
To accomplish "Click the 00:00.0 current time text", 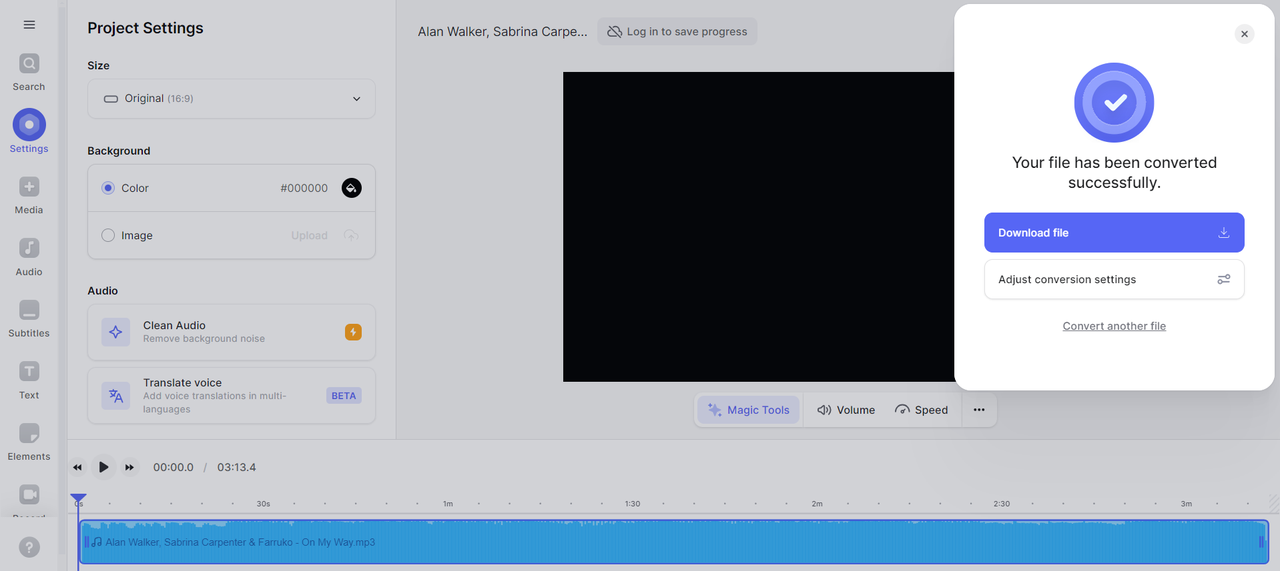I will click(173, 468).
